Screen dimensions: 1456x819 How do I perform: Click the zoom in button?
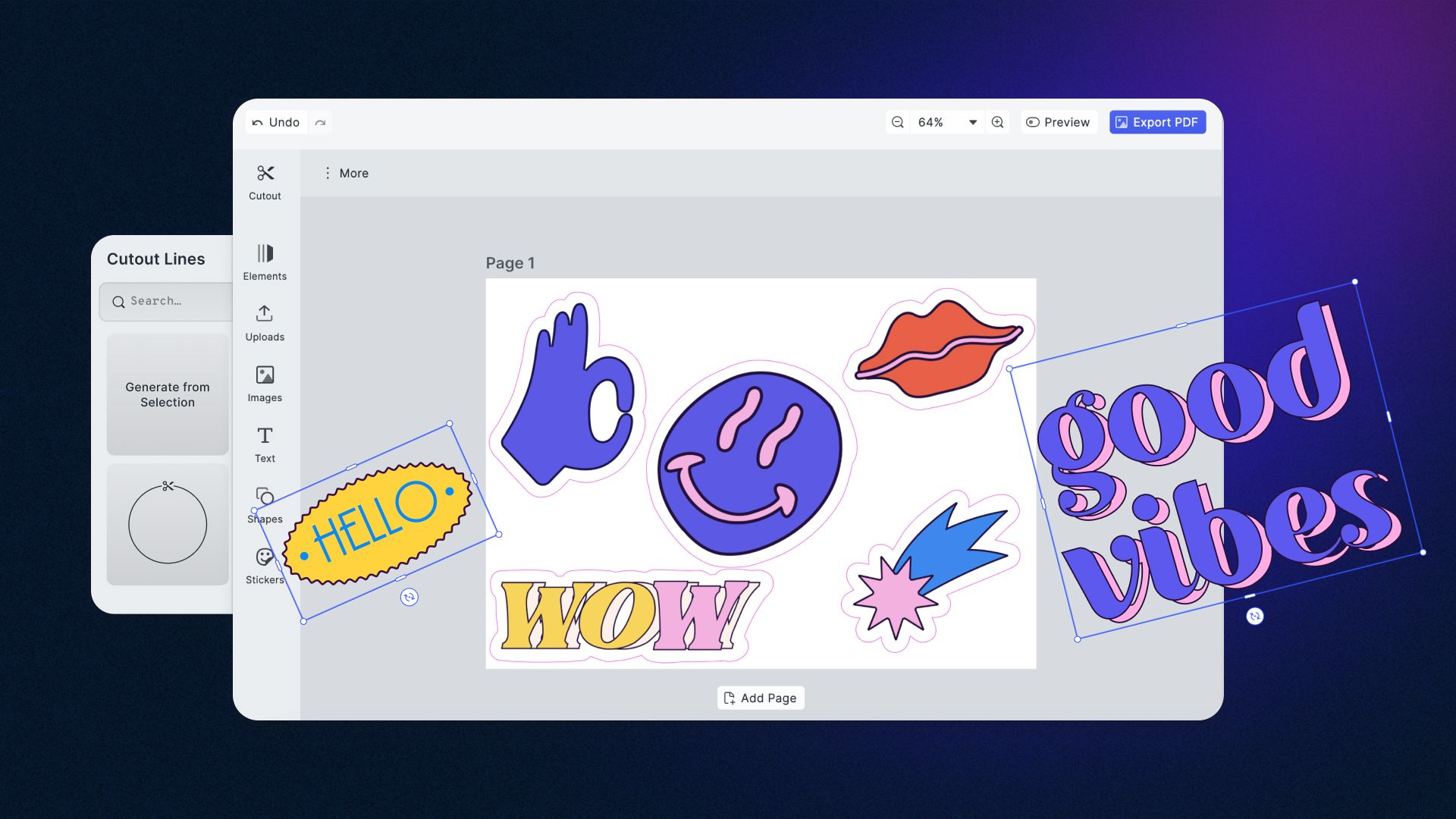pos(997,122)
